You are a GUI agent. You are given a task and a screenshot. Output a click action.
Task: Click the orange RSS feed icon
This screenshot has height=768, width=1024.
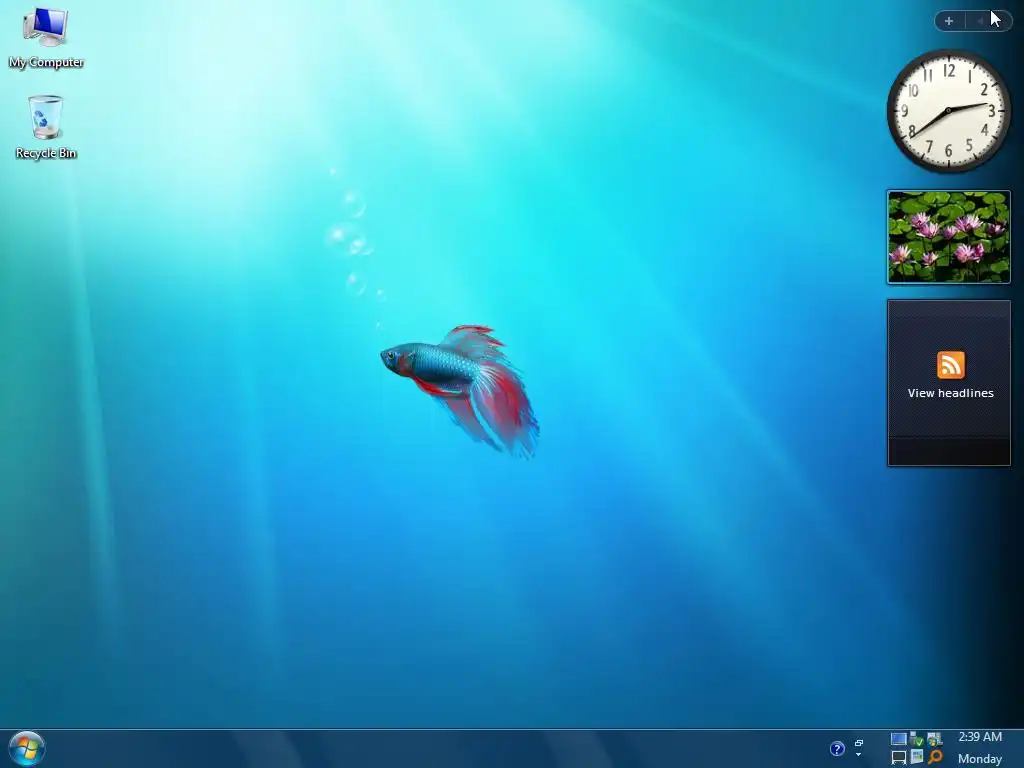coord(950,364)
